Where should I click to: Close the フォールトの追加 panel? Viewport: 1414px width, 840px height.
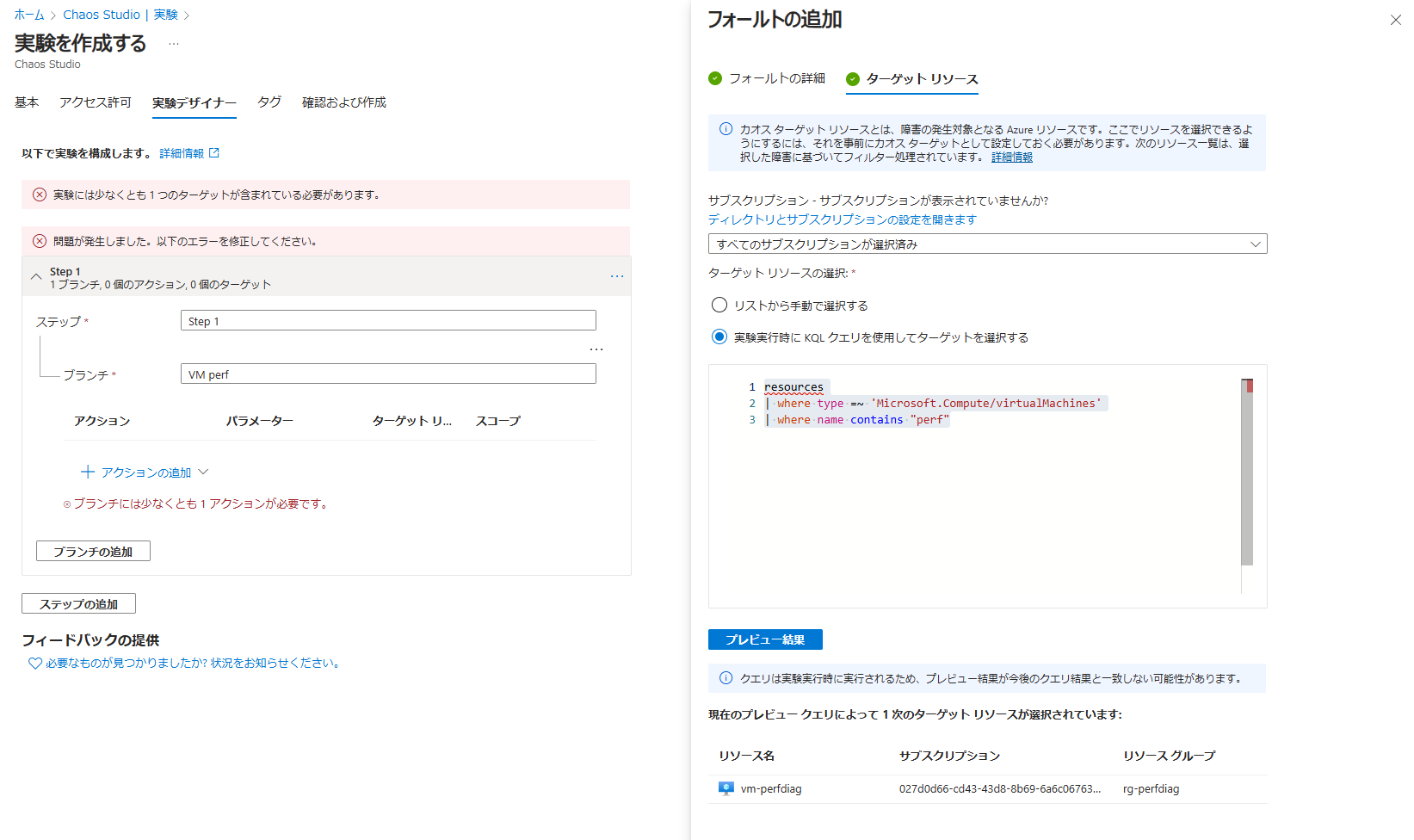click(x=1395, y=20)
